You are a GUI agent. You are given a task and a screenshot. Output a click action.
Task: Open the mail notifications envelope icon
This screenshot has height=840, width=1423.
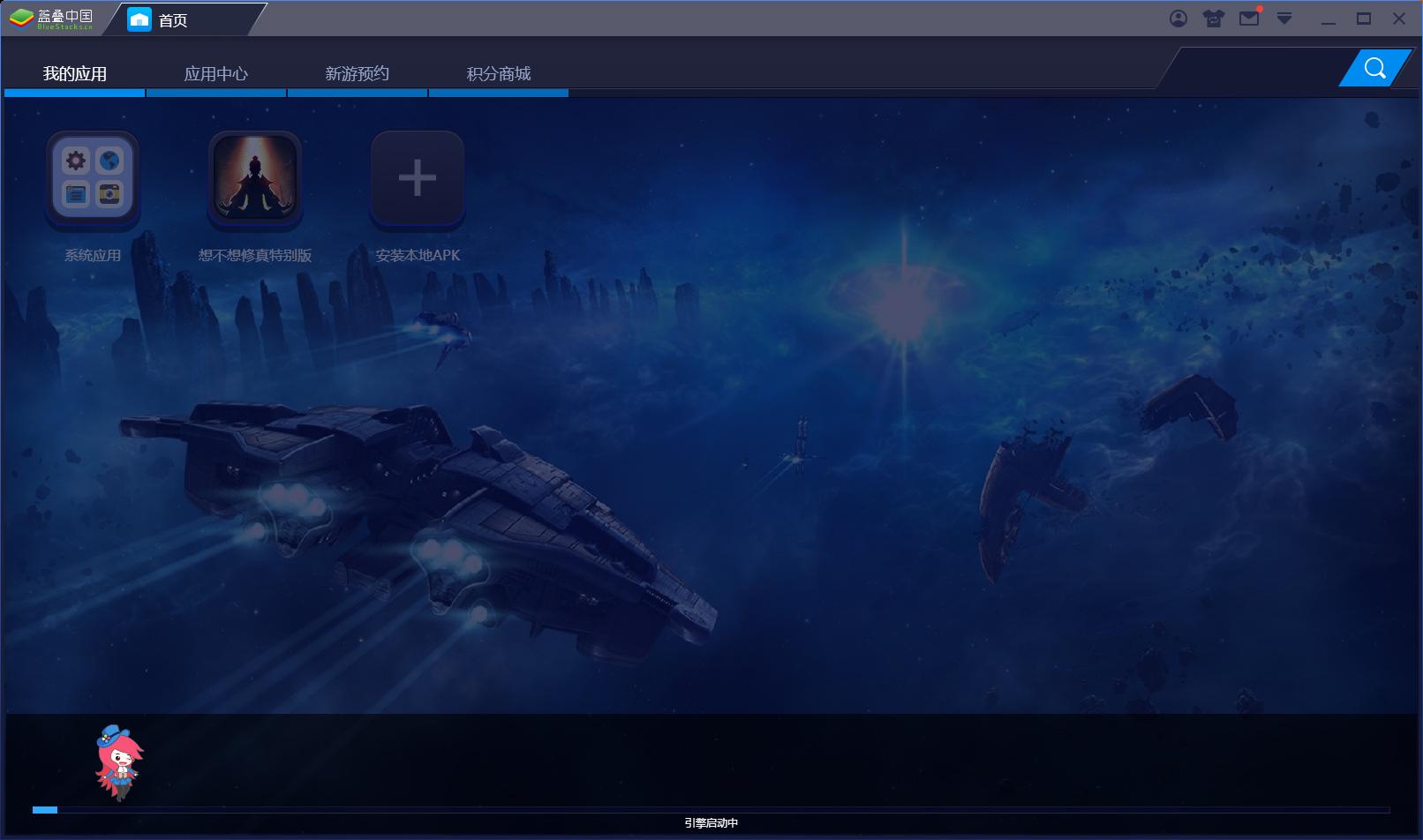(1249, 18)
